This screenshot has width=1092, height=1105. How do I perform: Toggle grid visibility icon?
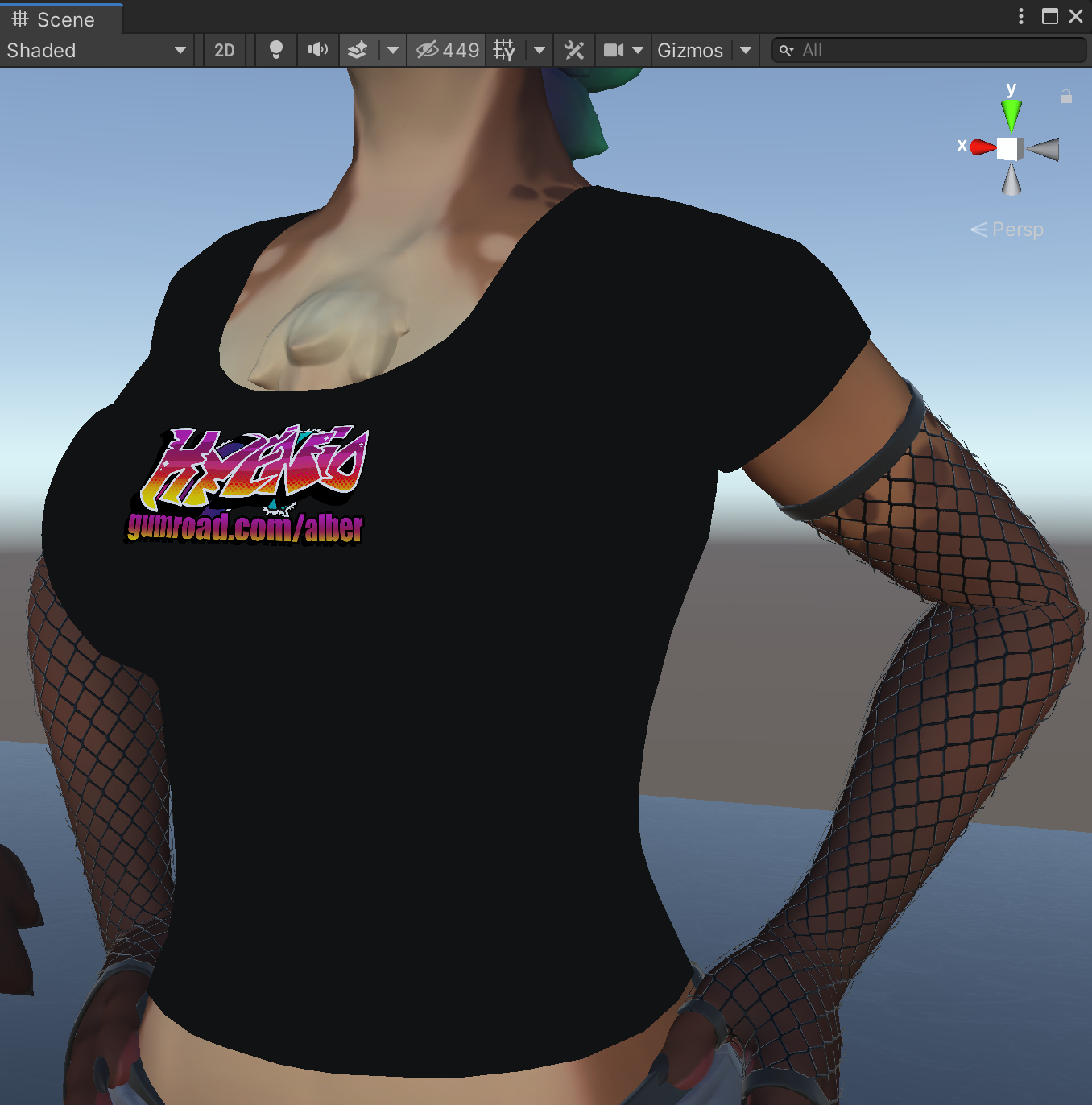[x=505, y=50]
